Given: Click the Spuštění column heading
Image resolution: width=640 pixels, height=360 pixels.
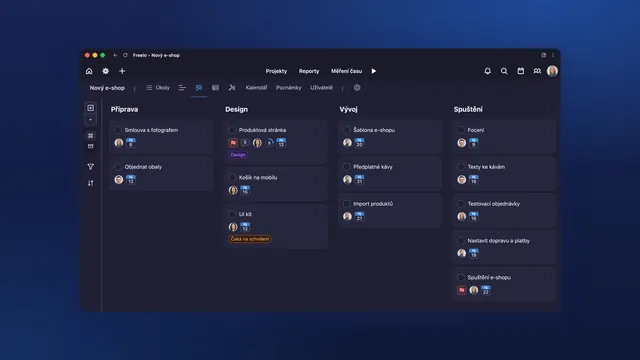Looking at the screenshot, I should pos(468,109).
